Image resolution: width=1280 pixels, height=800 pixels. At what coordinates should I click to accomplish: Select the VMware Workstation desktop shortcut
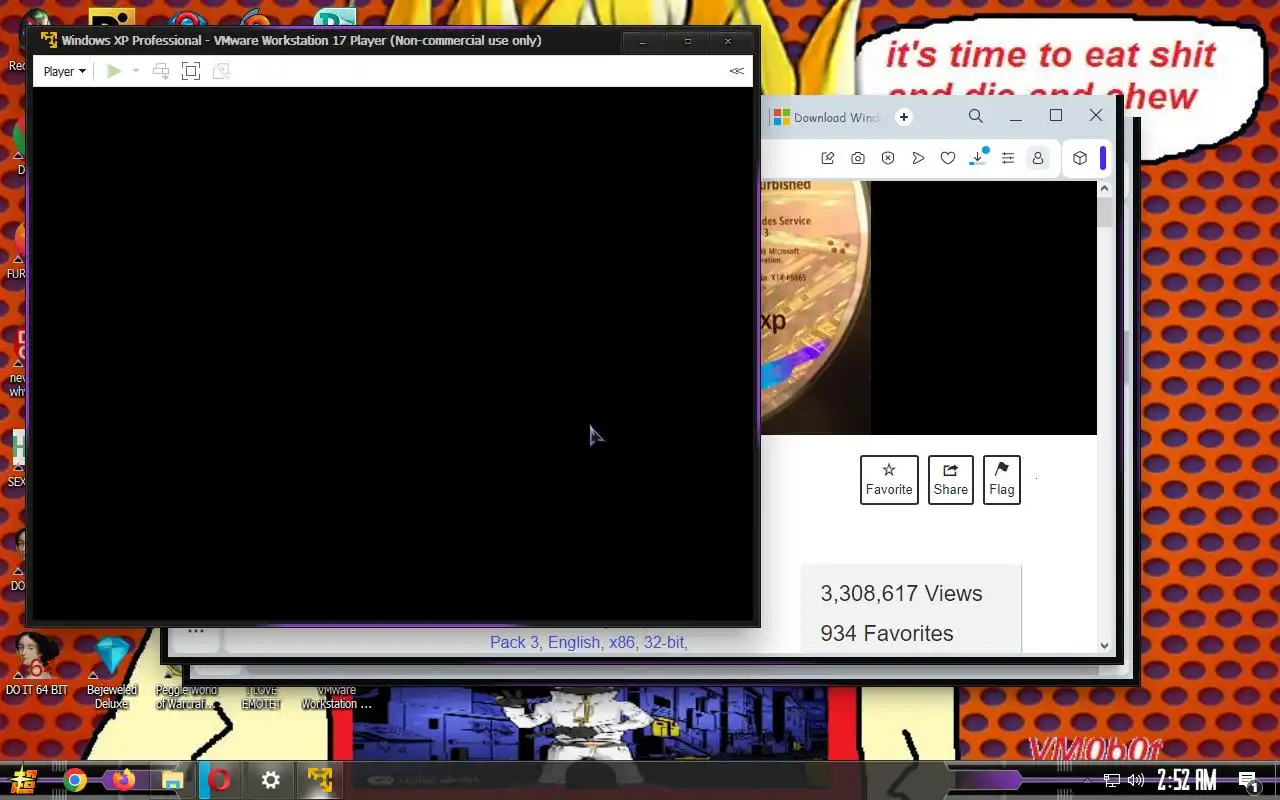click(337, 697)
